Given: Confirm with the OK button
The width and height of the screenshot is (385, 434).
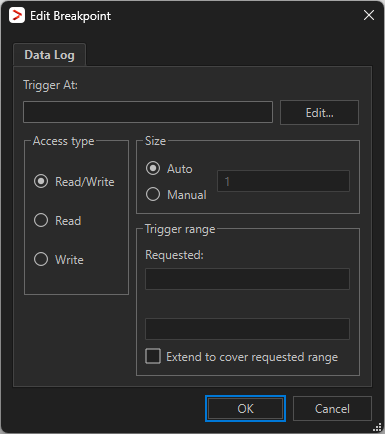Looking at the screenshot, I should pyautogui.click(x=245, y=409).
